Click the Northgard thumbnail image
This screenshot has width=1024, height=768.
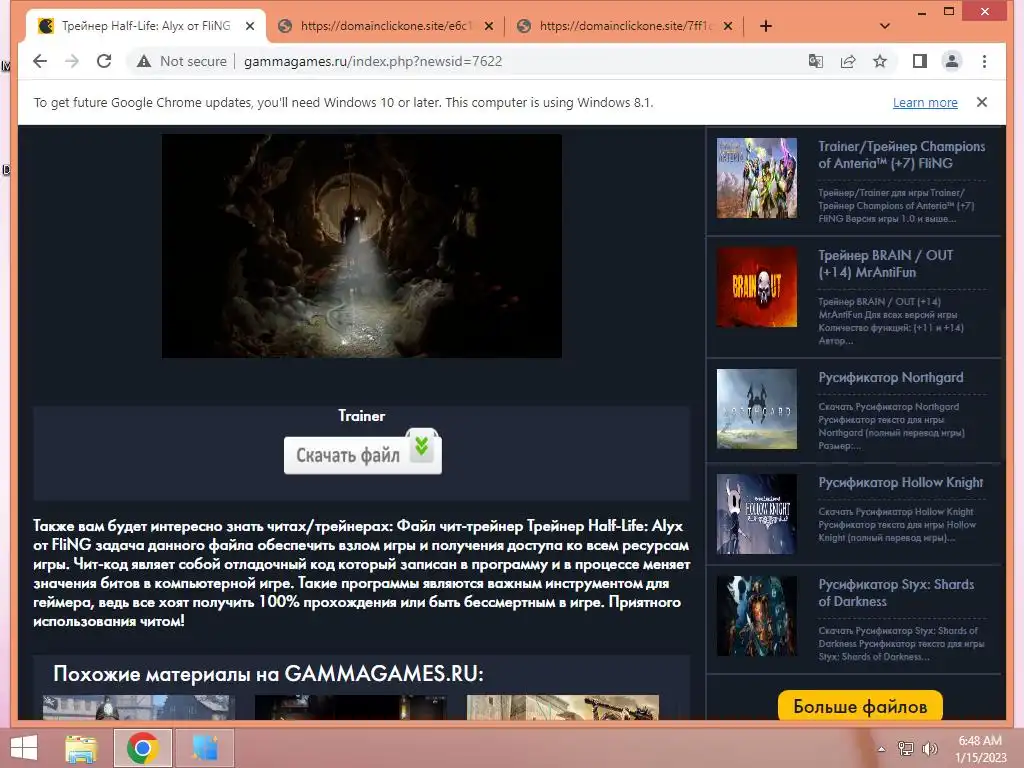(x=756, y=409)
